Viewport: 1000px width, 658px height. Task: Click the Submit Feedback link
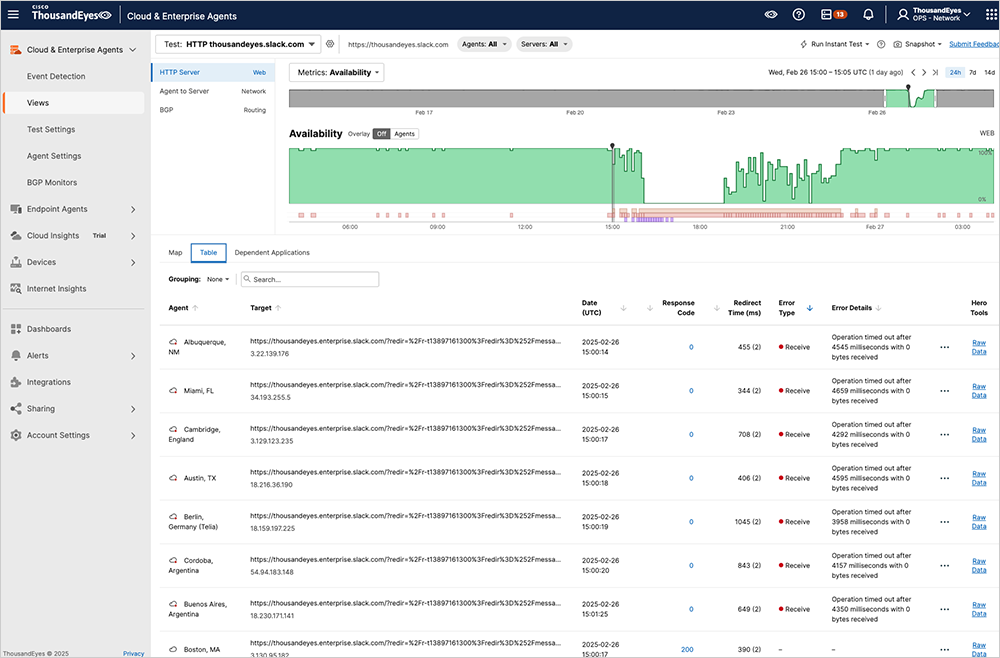974,44
